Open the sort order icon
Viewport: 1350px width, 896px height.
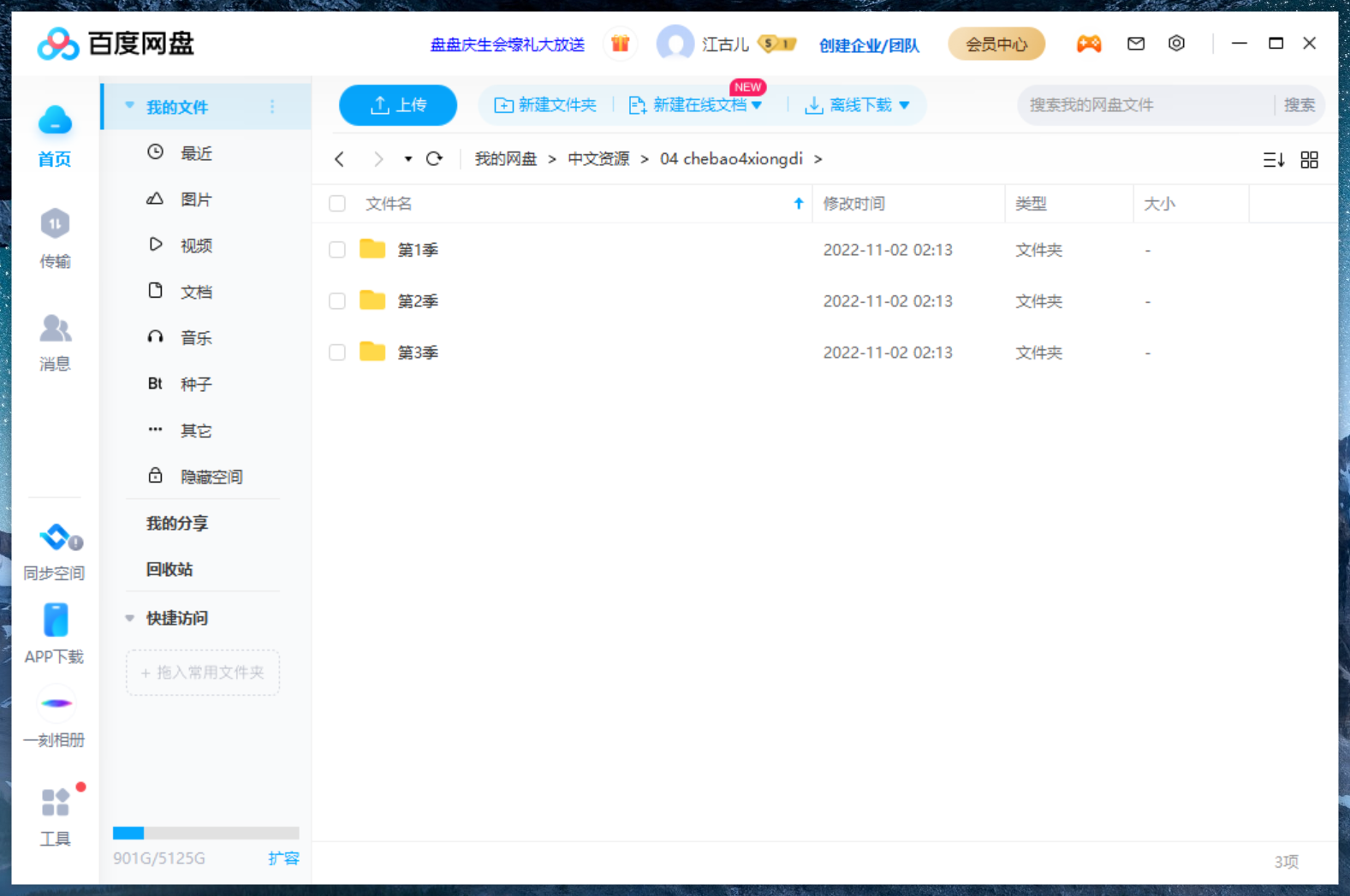1274,160
